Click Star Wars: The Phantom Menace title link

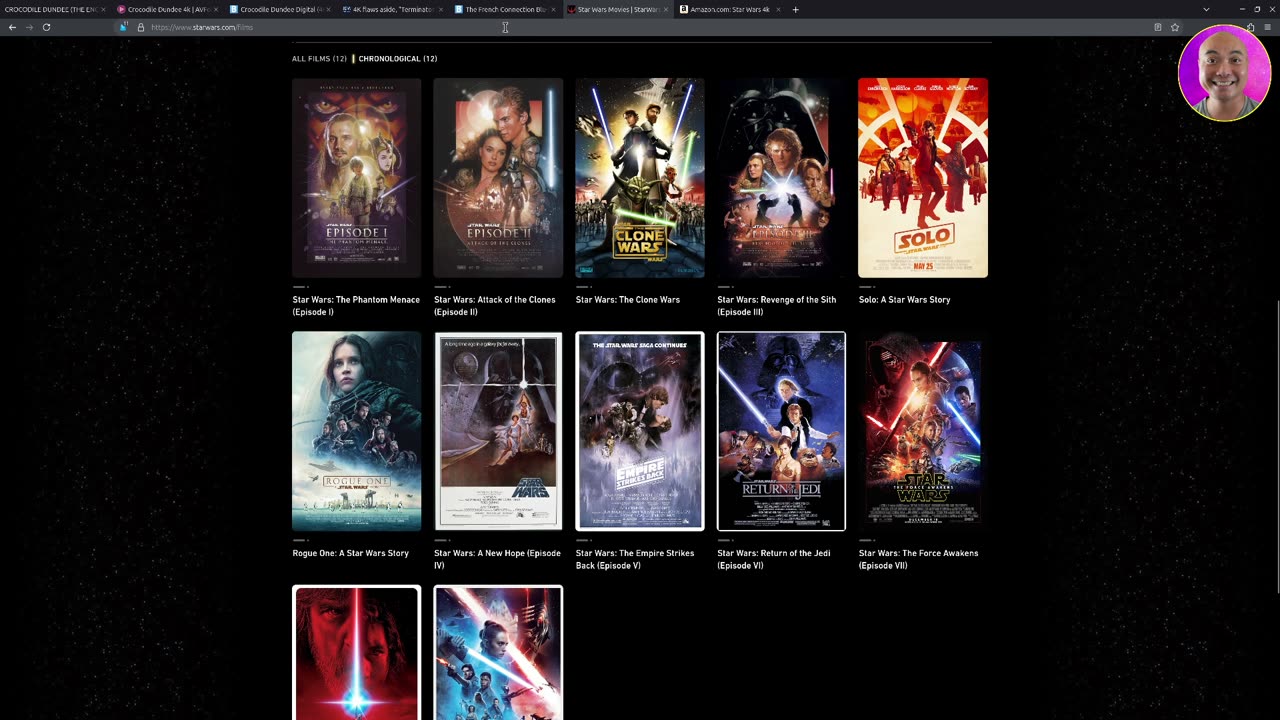356,306
